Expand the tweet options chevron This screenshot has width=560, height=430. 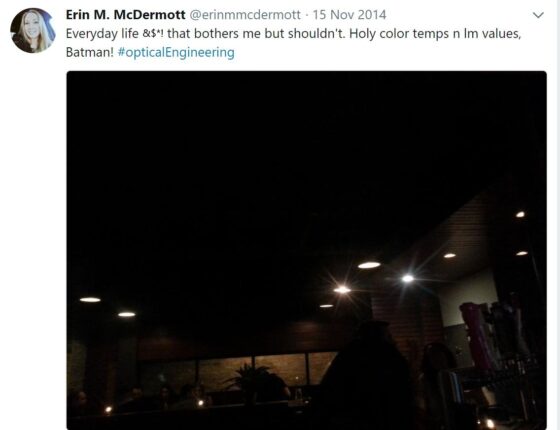(x=538, y=15)
